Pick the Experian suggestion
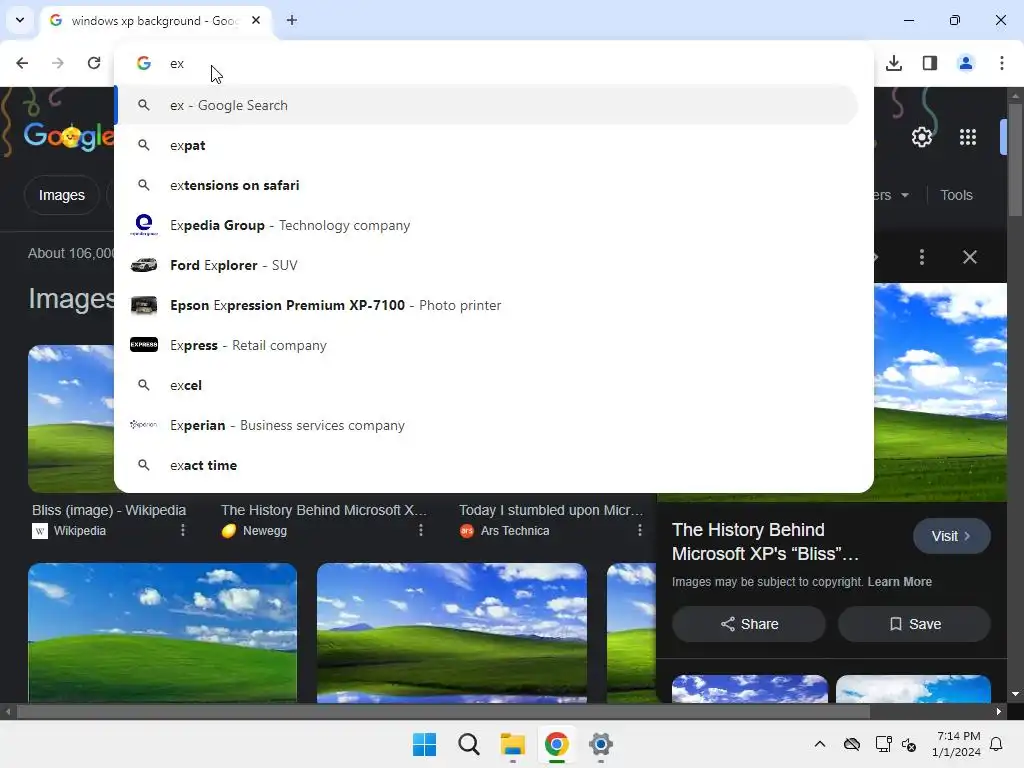This screenshot has width=1024, height=768. tap(487, 425)
